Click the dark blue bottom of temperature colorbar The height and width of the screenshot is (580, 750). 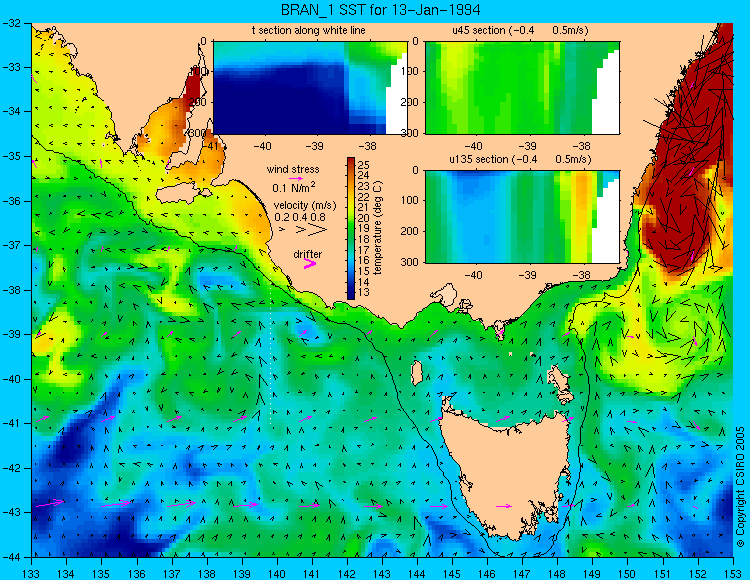351,295
